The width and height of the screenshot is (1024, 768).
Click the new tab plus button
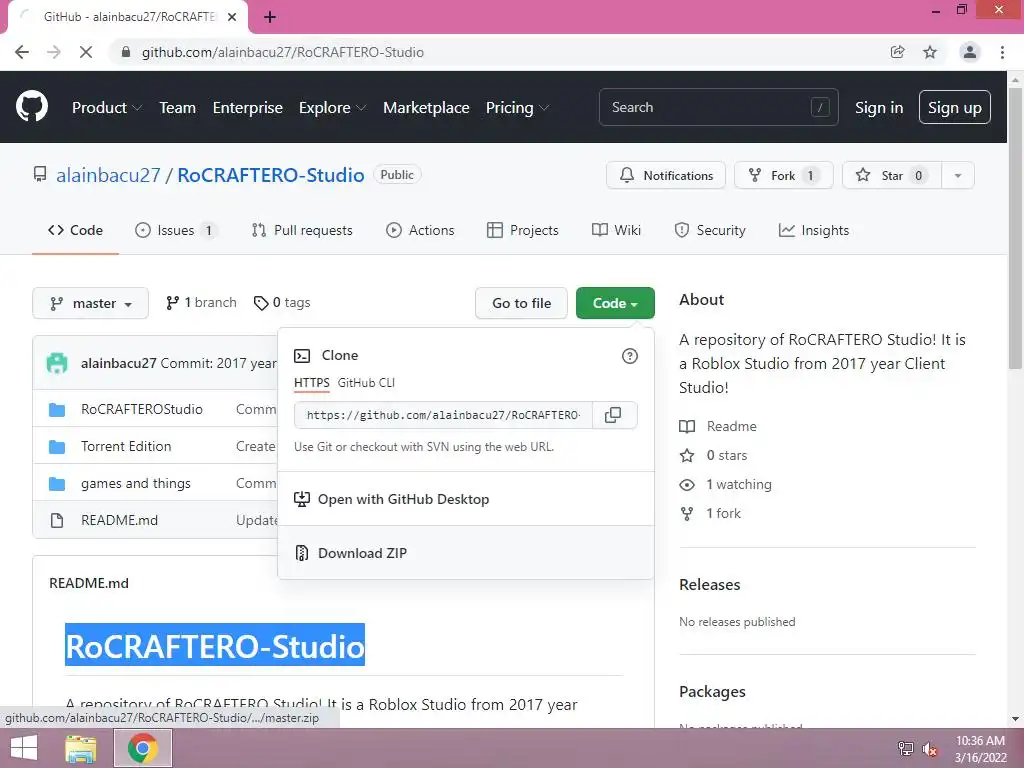pos(270,17)
